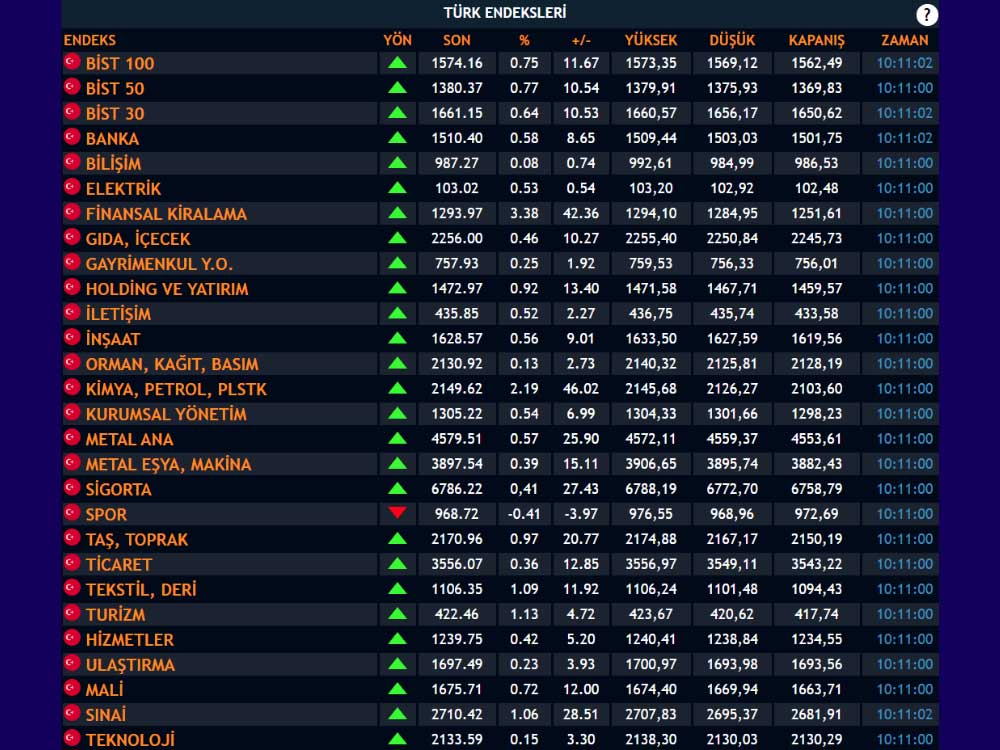Open the SINAİ index
Viewport: 1000px width, 750px height.
(105, 715)
